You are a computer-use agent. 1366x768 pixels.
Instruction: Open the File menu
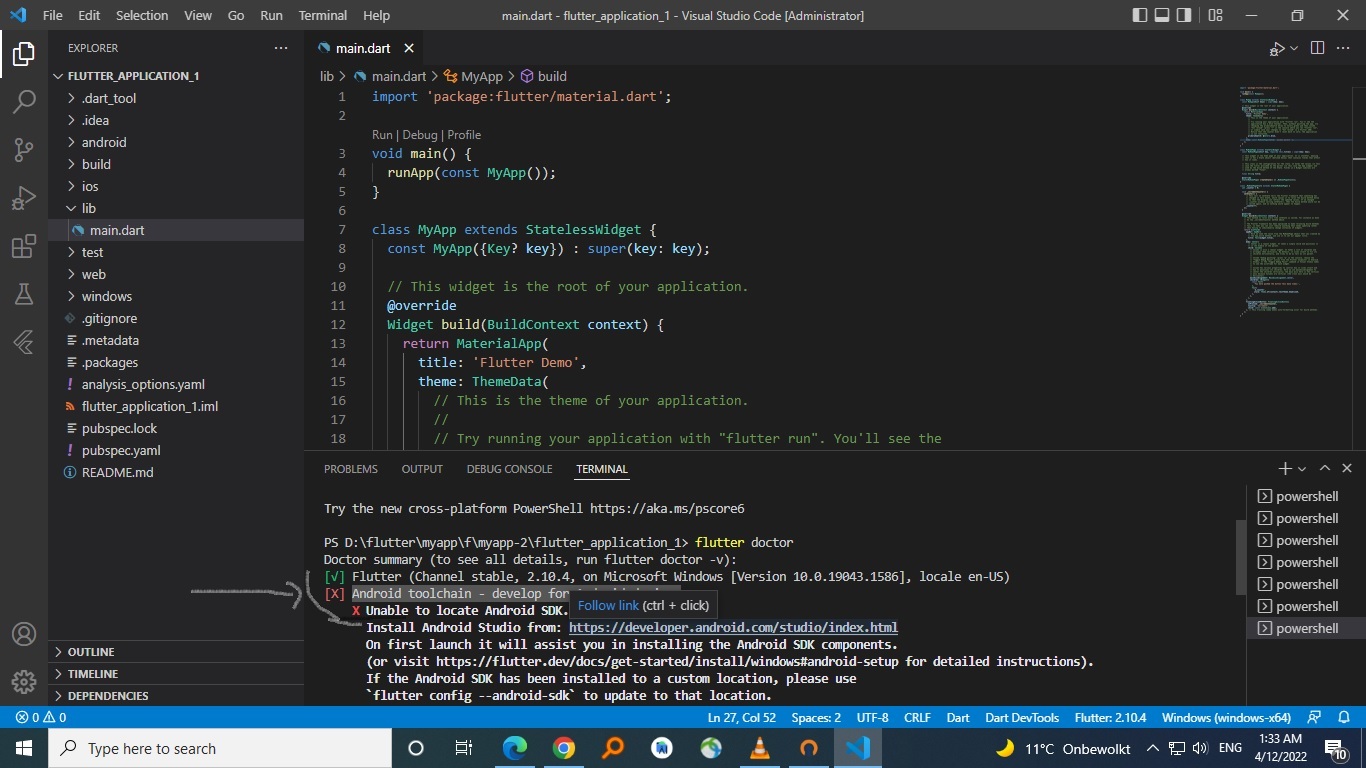(53, 15)
